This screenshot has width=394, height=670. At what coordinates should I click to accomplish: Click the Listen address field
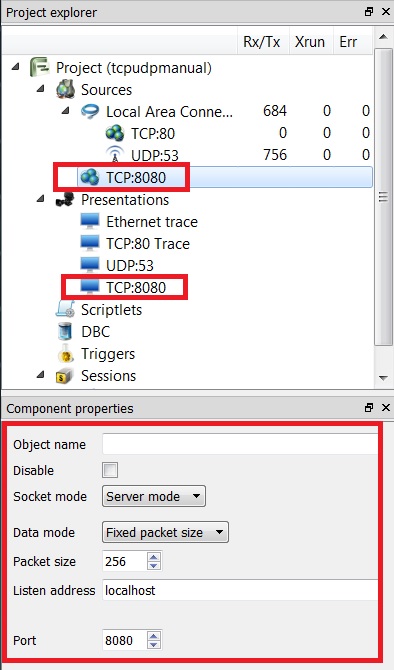click(240, 590)
